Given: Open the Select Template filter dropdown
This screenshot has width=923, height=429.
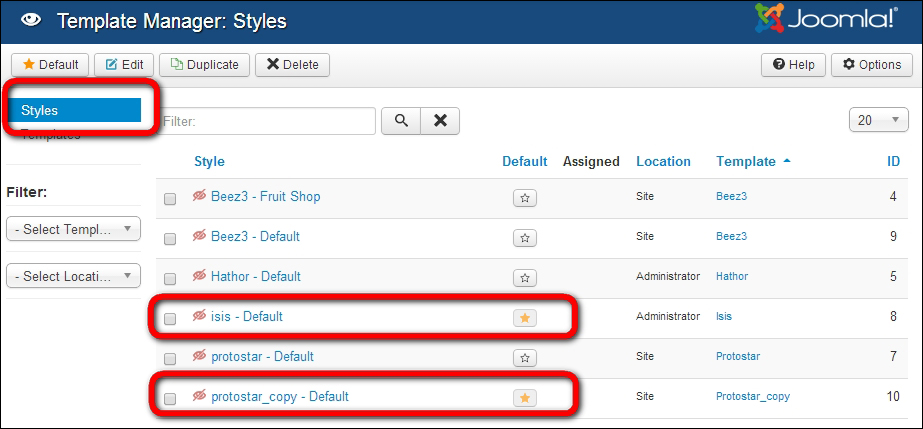Looking at the screenshot, I should pos(74,230).
